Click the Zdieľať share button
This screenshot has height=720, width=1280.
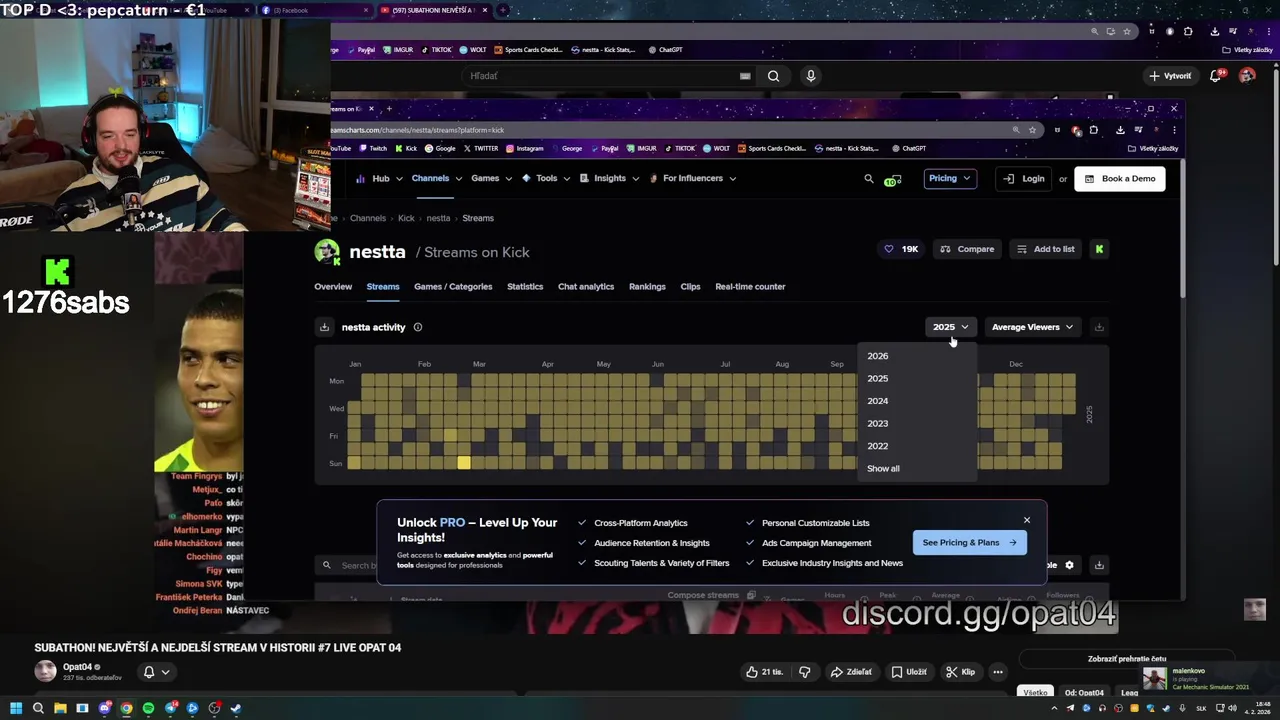(851, 672)
